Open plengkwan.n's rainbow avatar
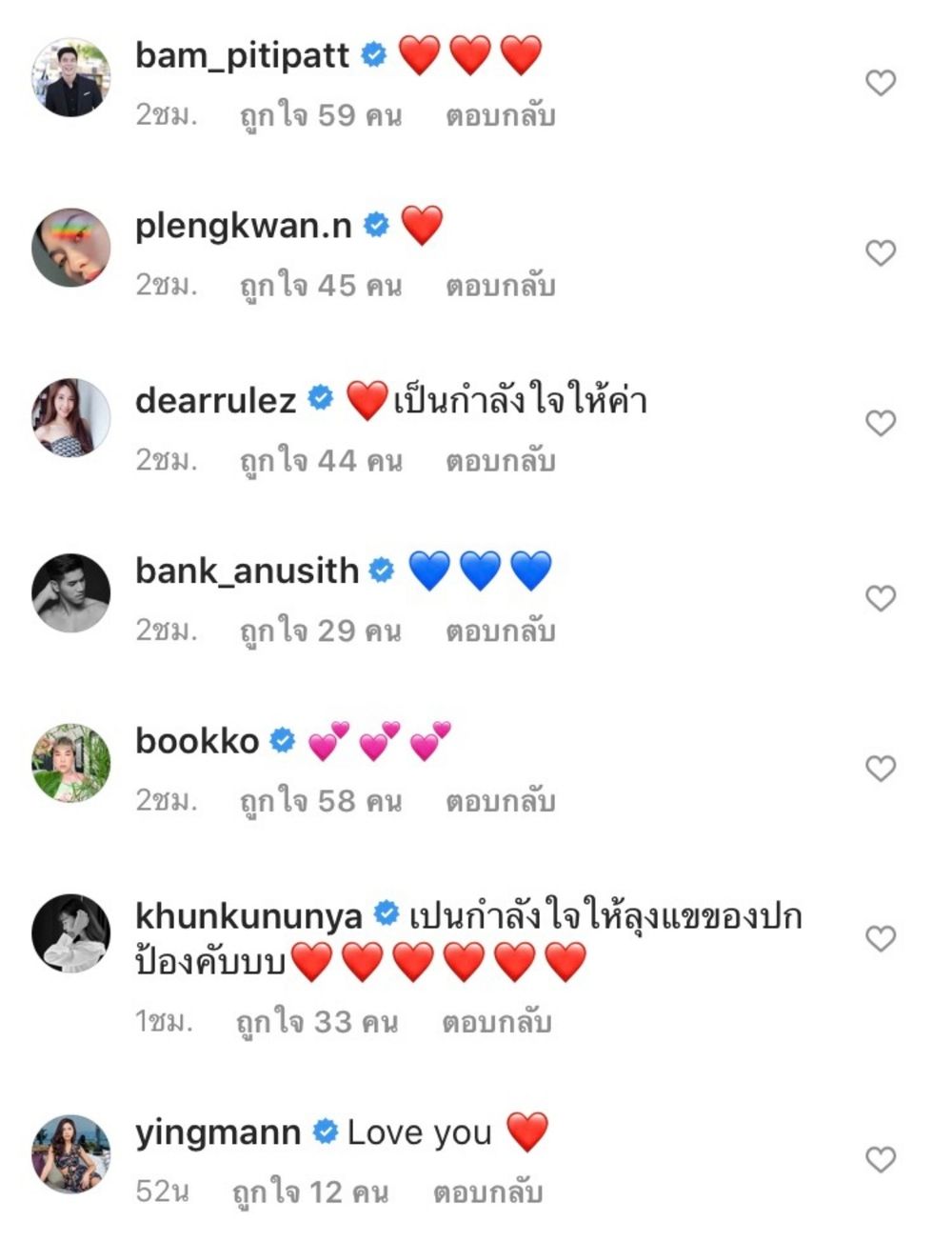 (x=71, y=248)
